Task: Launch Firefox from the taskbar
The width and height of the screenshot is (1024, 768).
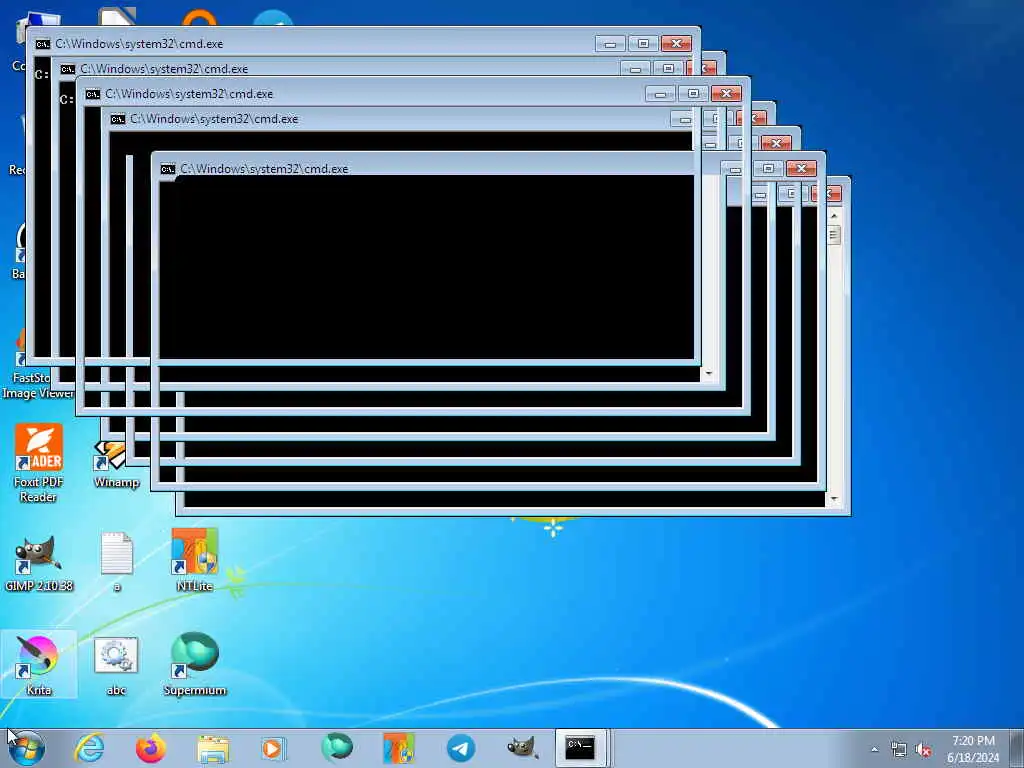Action: coord(150,748)
